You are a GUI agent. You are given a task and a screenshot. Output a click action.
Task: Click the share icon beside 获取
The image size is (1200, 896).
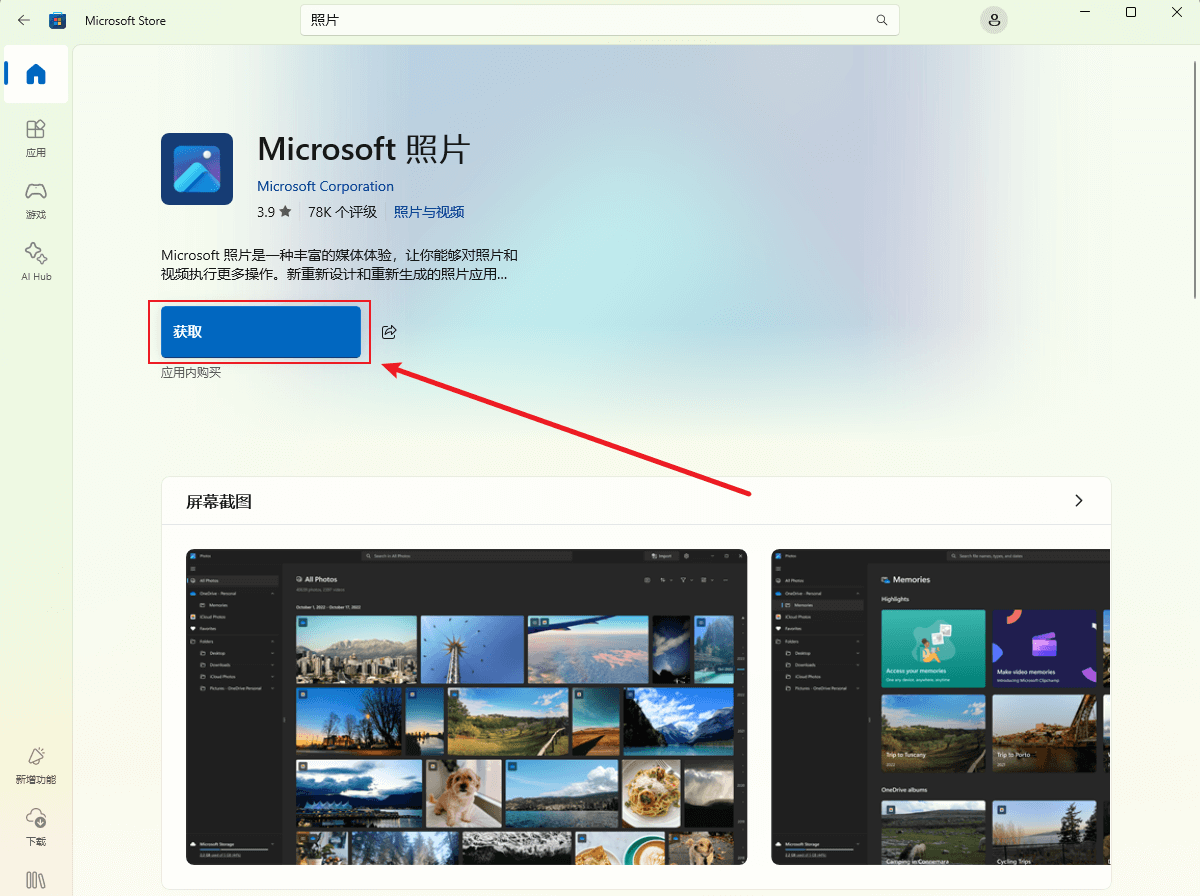(388, 331)
